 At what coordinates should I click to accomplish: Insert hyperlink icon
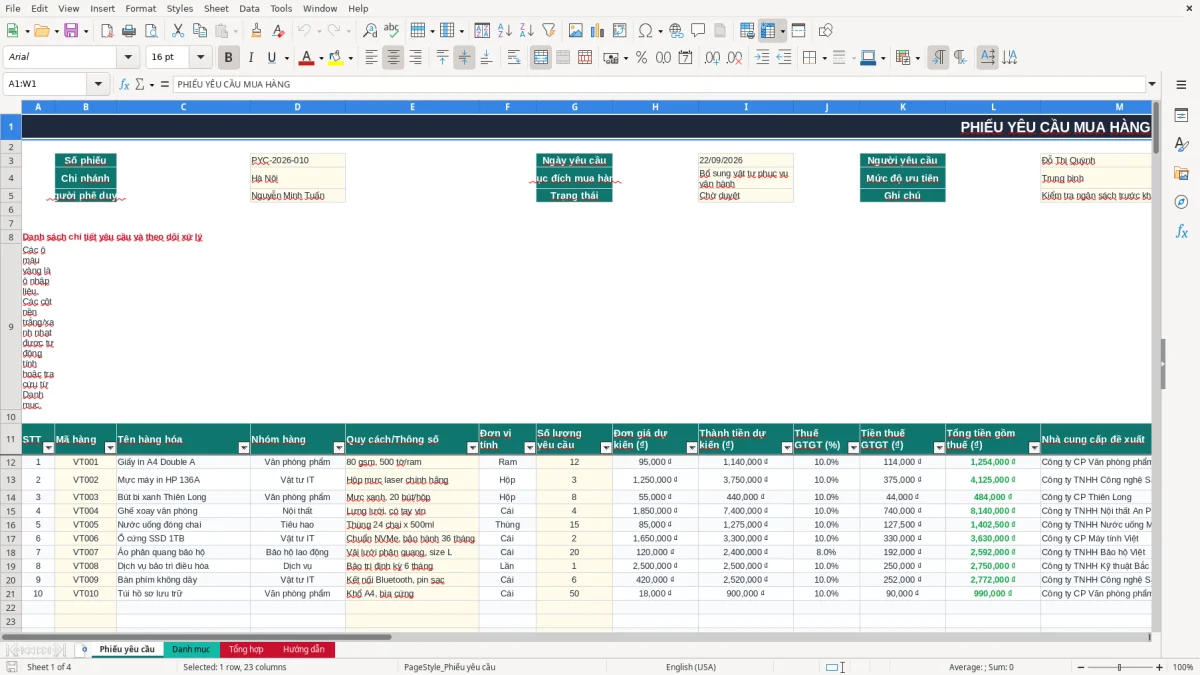click(x=676, y=31)
